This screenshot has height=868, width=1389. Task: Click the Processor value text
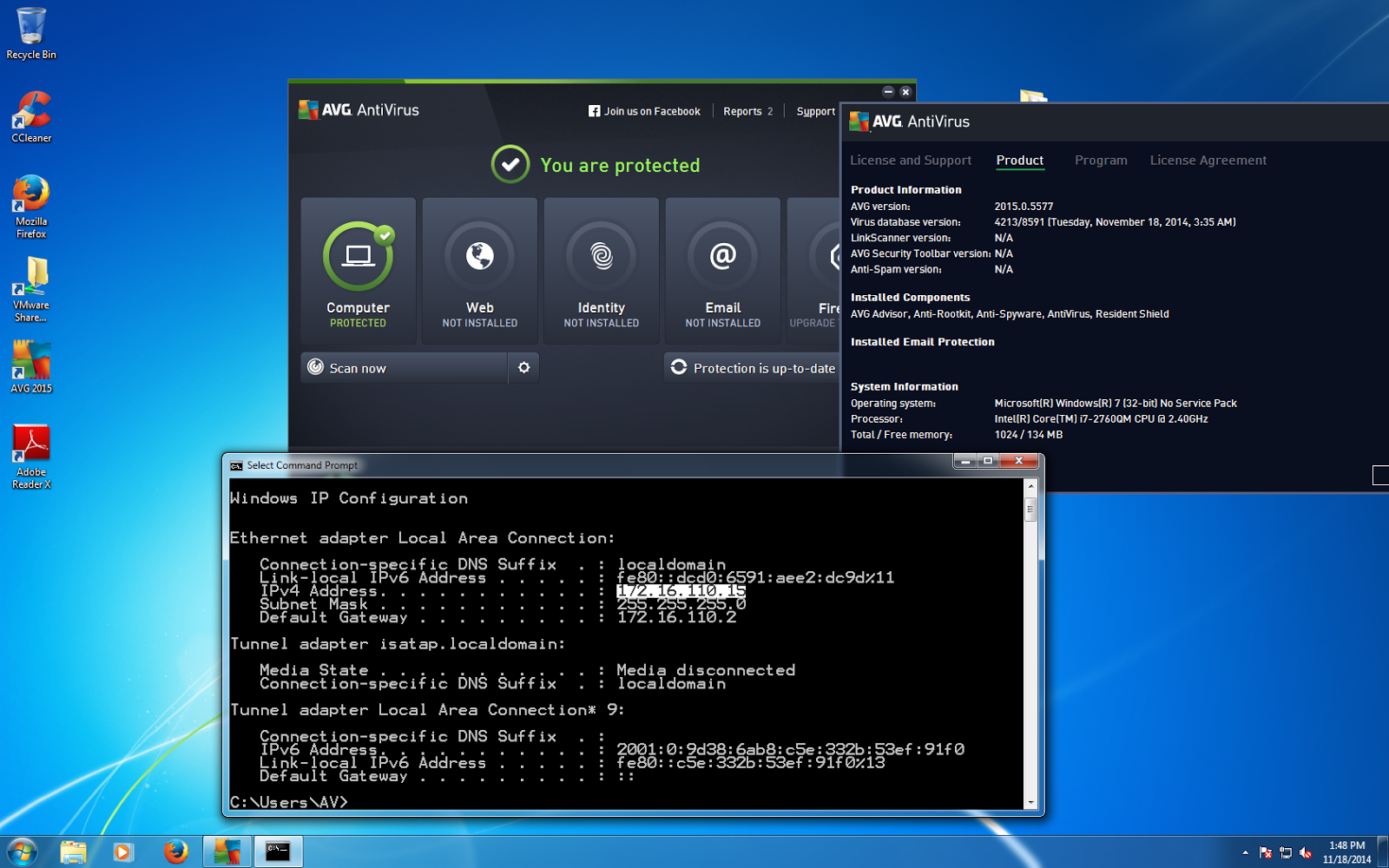tap(1101, 419)
